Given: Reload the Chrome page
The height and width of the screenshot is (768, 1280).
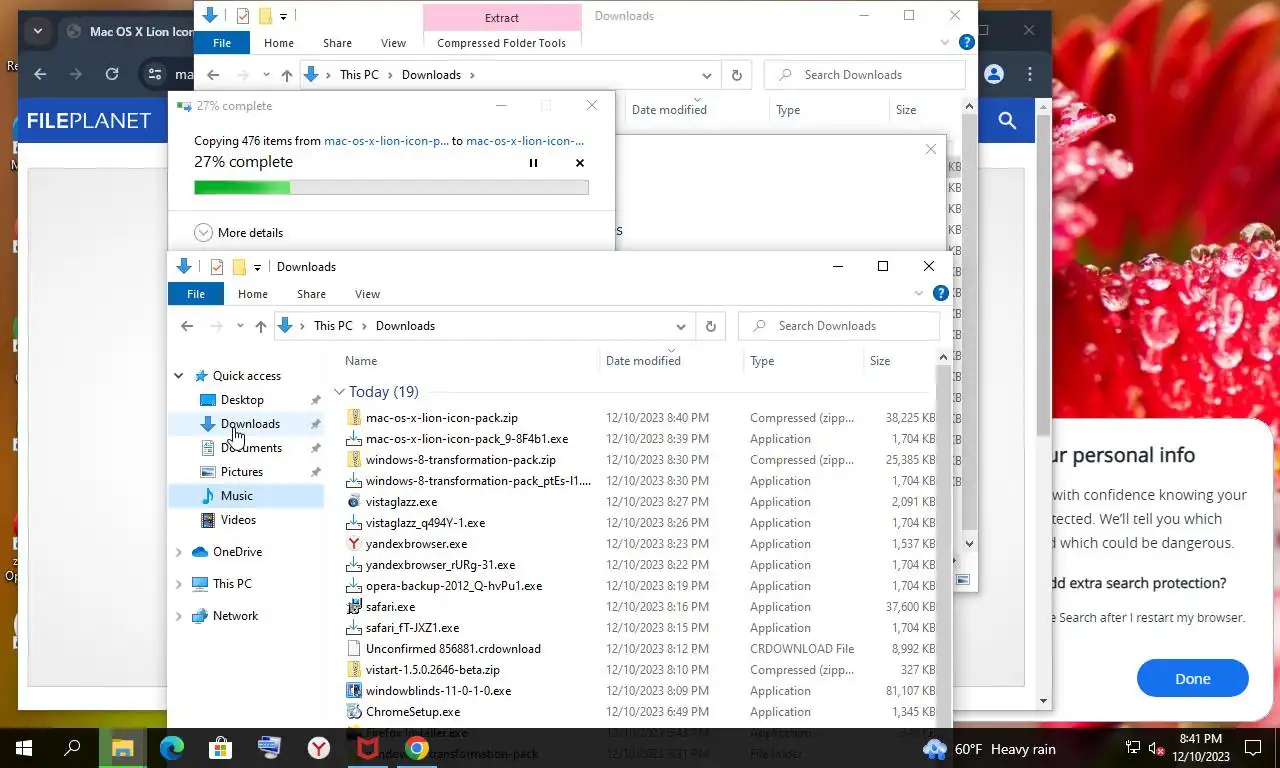Looking at the screenshot, I should [112, 74].
